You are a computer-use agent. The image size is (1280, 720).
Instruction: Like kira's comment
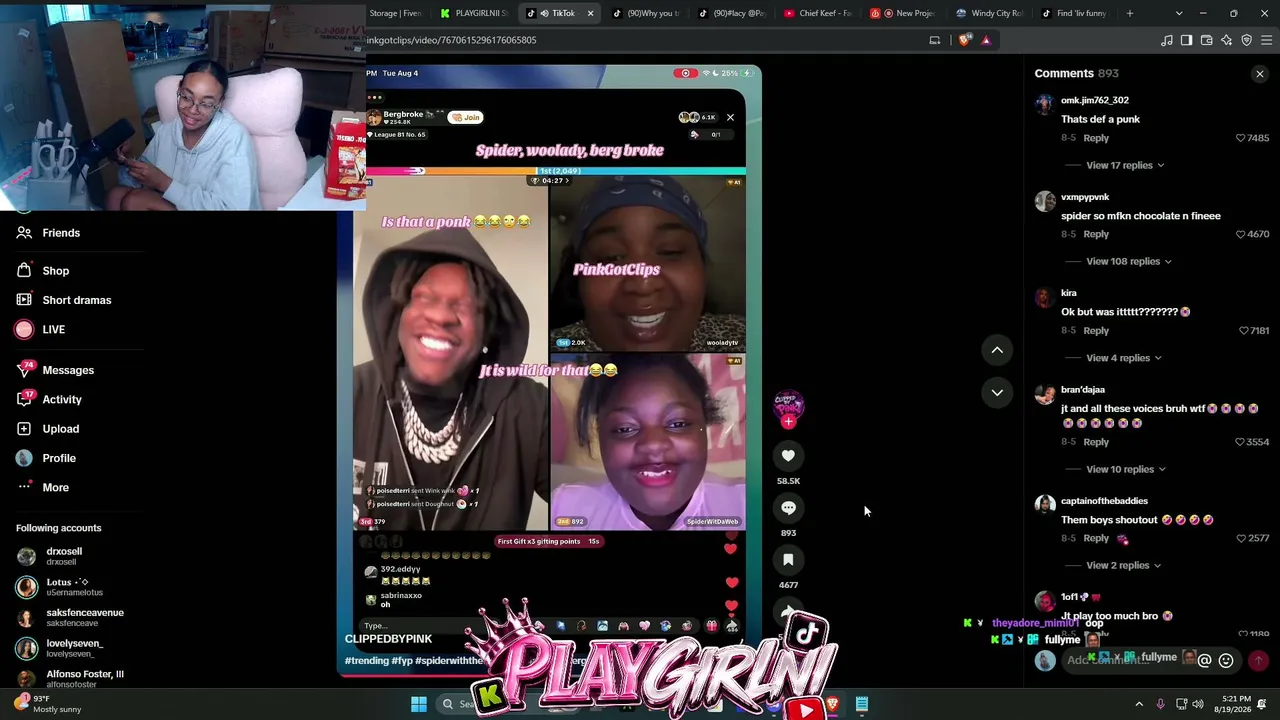coord(1243,331)
